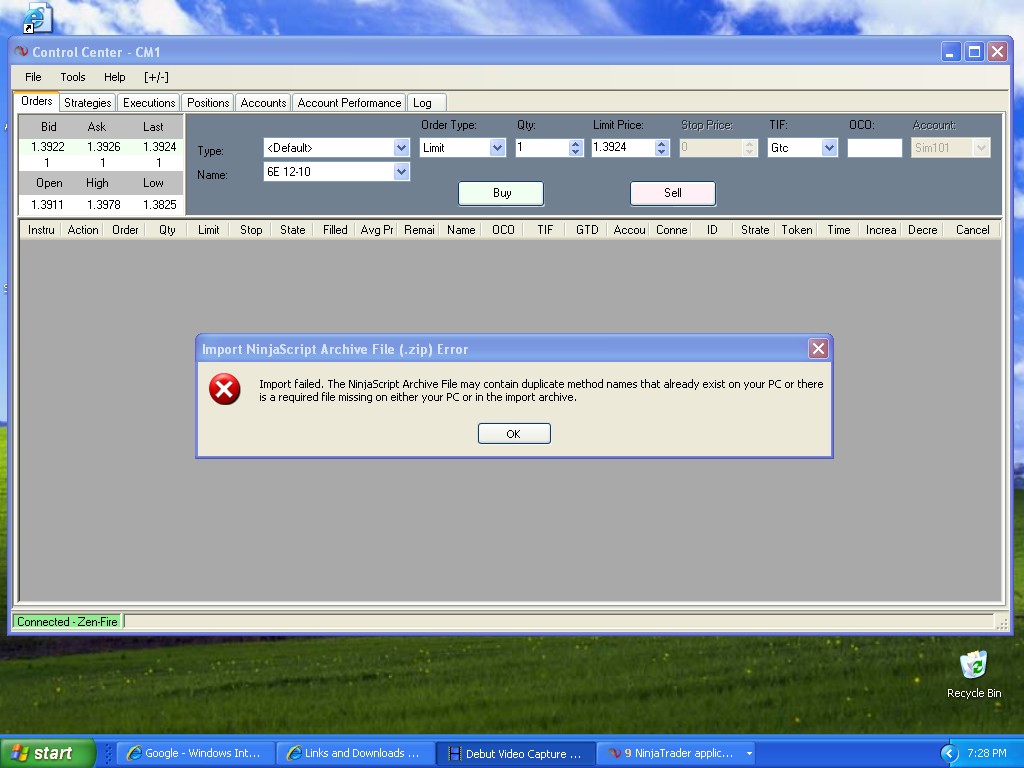
Task: Click the State column header
Action: tap(293, 230)
